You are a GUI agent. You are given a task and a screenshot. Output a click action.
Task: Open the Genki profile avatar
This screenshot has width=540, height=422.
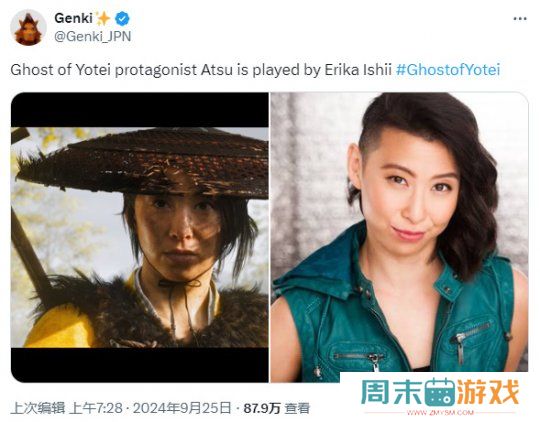point(28,28)
